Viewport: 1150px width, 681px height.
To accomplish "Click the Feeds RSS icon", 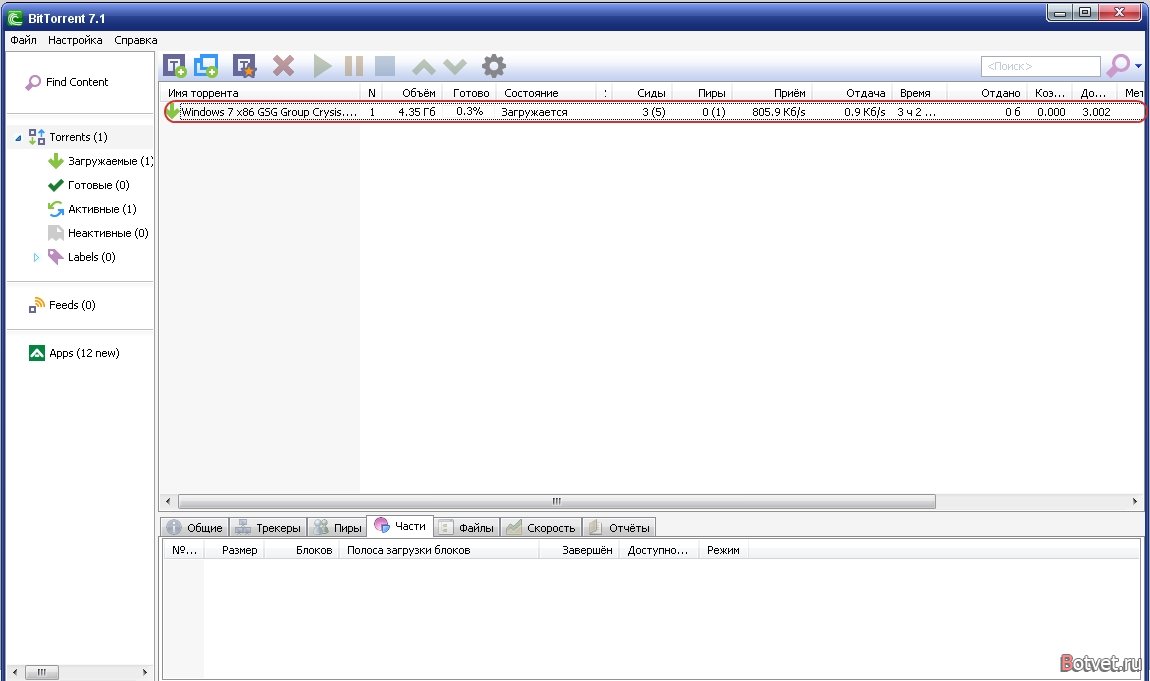I will 37,305.
